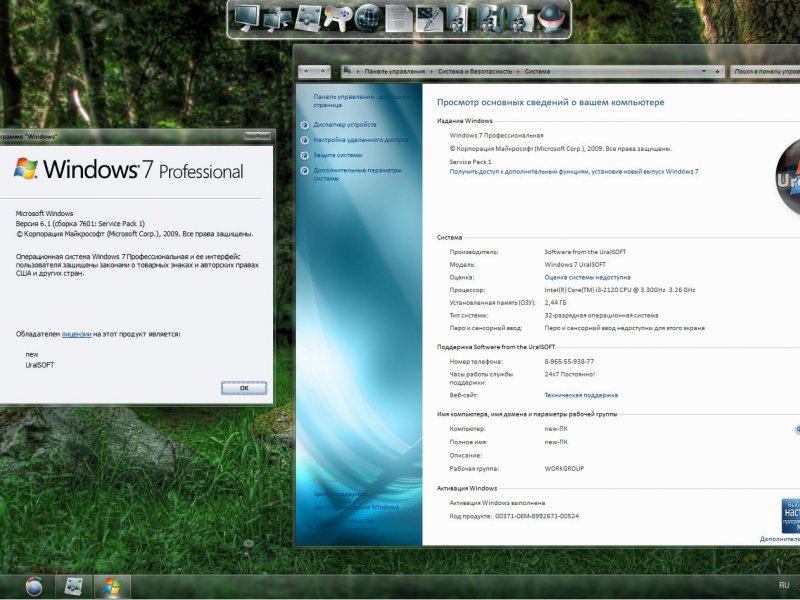This screenshot has height=600, width=800.
Task: Open Настройка удаленного доступа link
Action: coord(360,140)
